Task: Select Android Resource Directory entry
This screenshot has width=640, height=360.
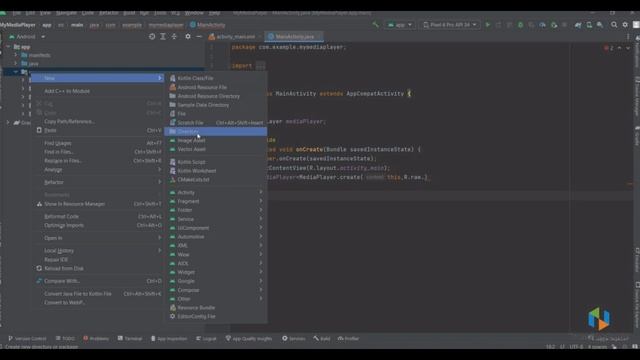Action: (216, 96)
